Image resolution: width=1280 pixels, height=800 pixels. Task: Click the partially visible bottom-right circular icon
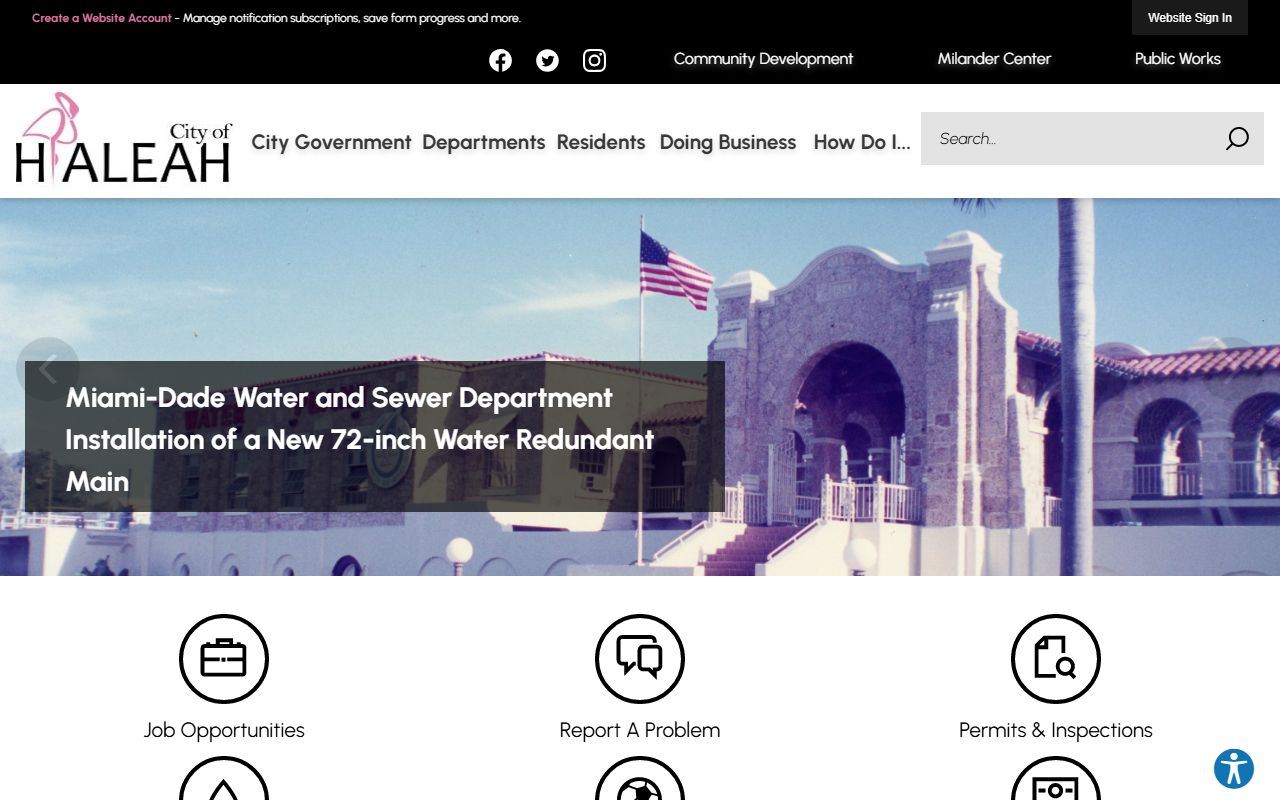[x=1056, y=779]
